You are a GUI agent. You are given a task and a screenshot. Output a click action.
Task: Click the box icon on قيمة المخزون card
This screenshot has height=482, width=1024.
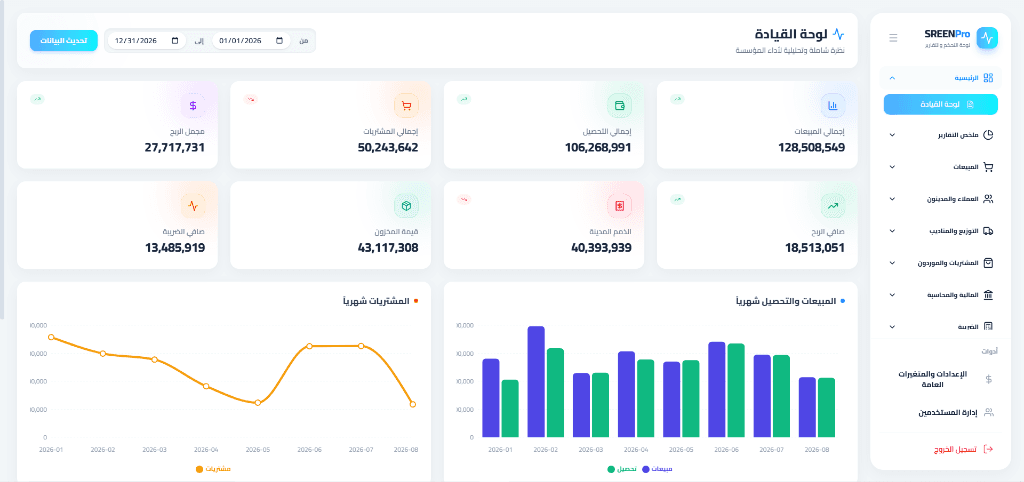(406, 206)
